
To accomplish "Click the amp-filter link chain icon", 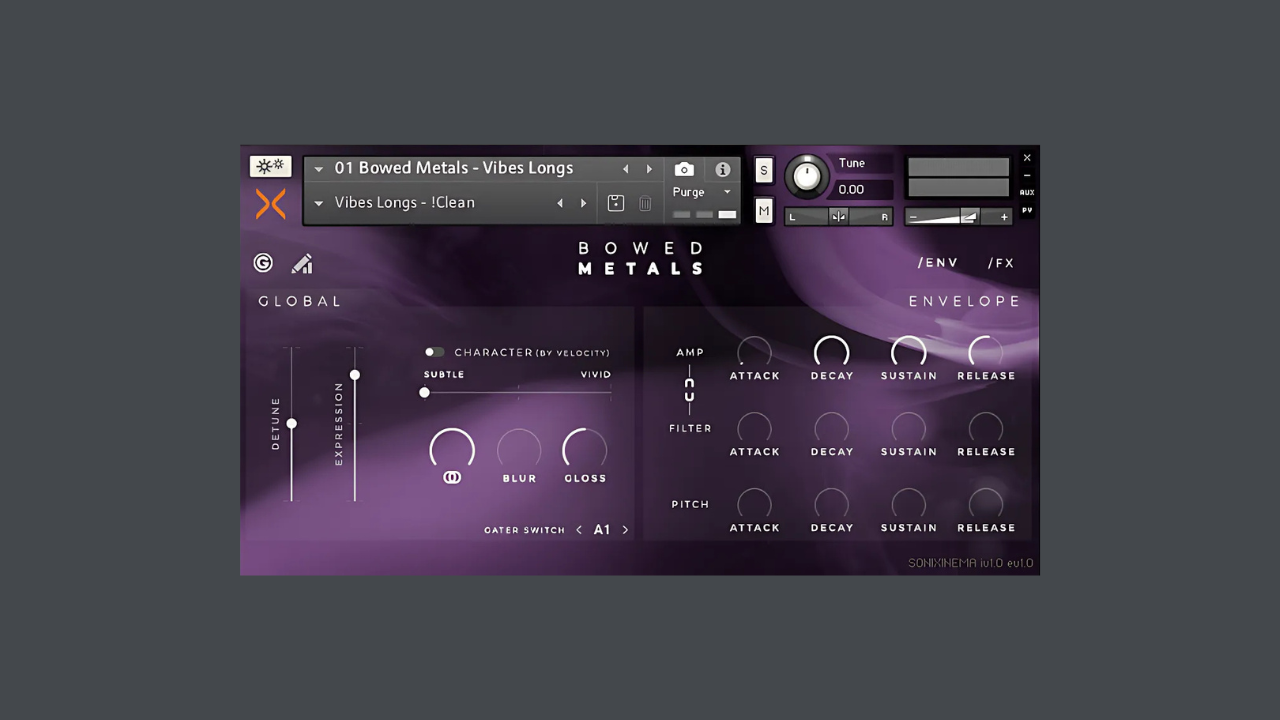I will click(x=689, y=390).
